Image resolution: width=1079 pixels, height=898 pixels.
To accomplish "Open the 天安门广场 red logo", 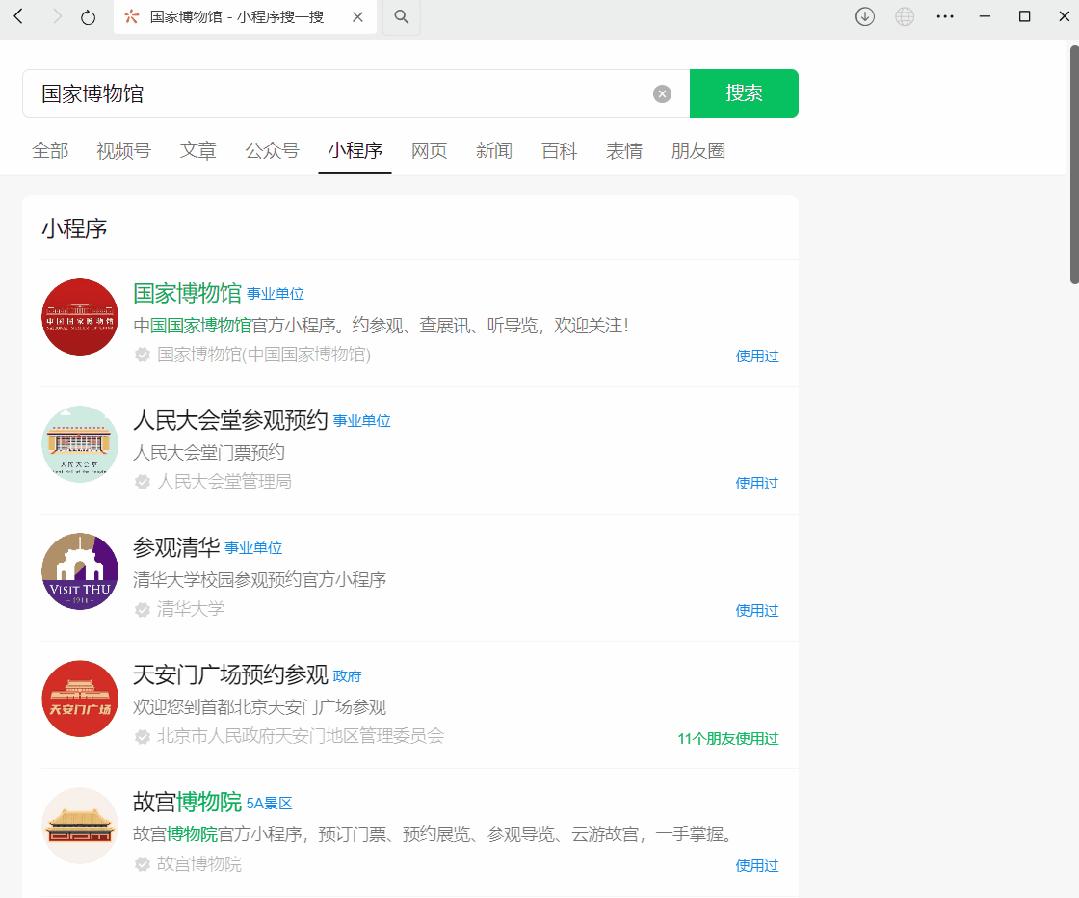I will click(80, 699).
